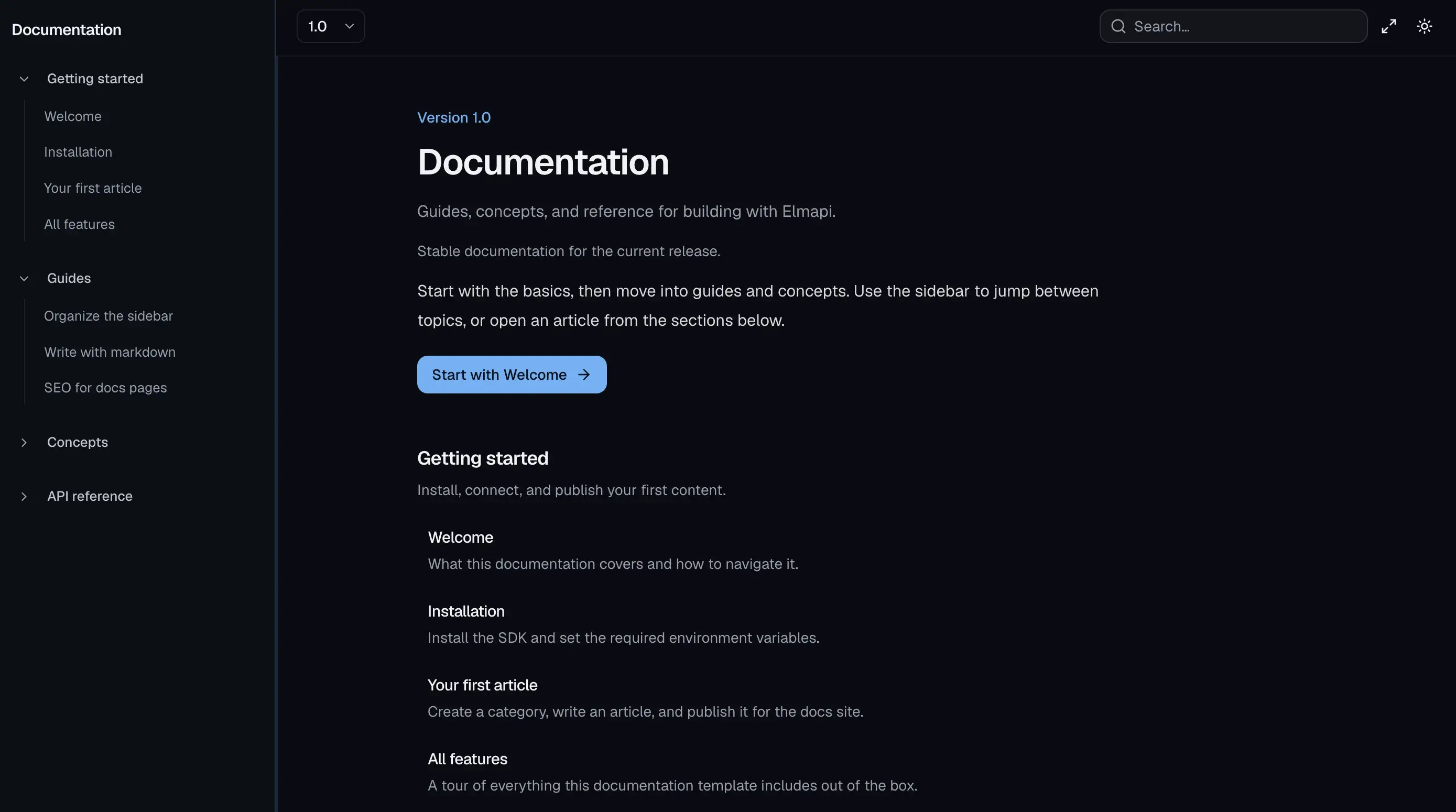This screenshot has height=812, width=1456.
Task: Click 'Stable documentation for the current release.' text
Action: tap(569, 251)
